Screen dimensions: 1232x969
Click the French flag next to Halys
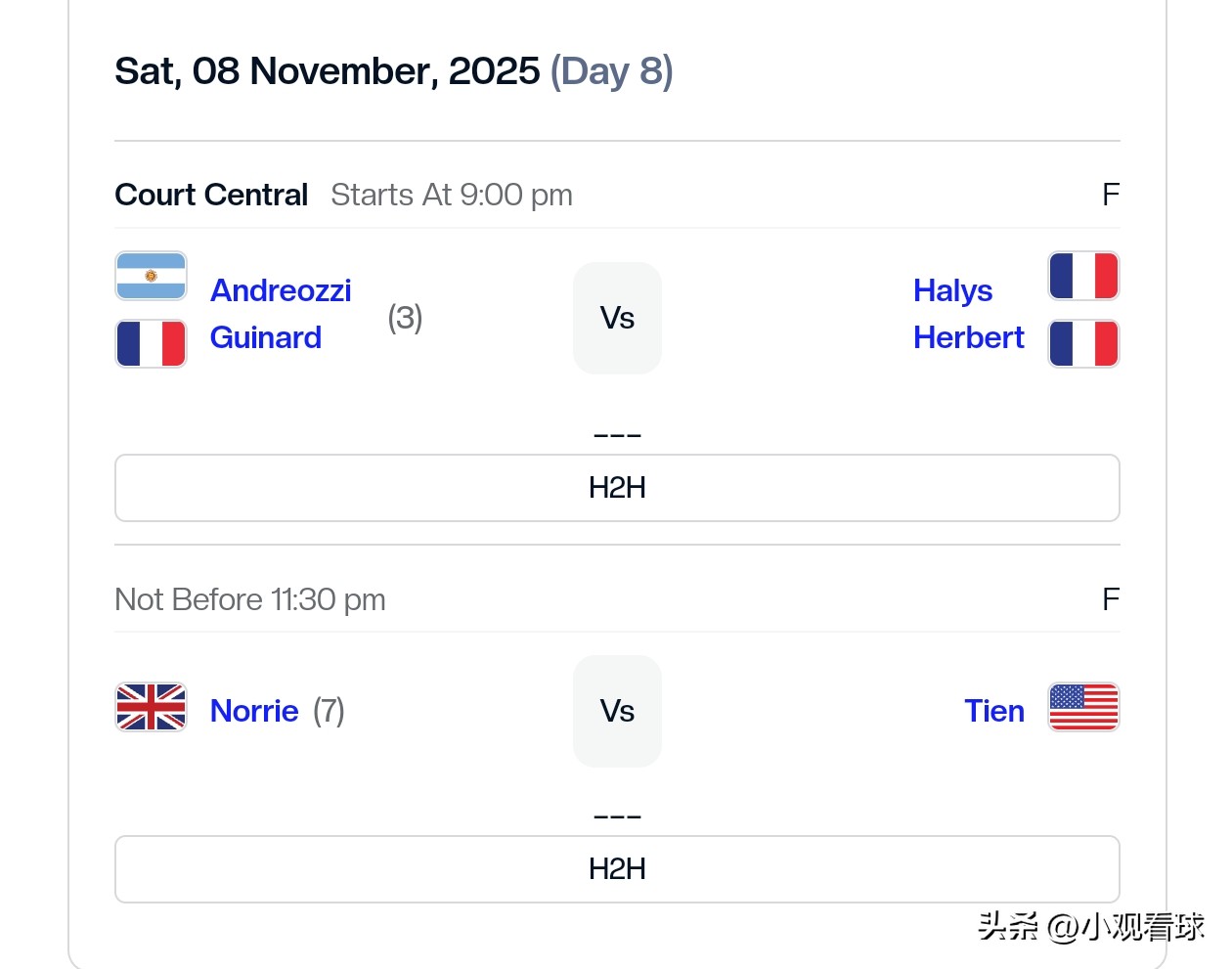pos(1083,276)
